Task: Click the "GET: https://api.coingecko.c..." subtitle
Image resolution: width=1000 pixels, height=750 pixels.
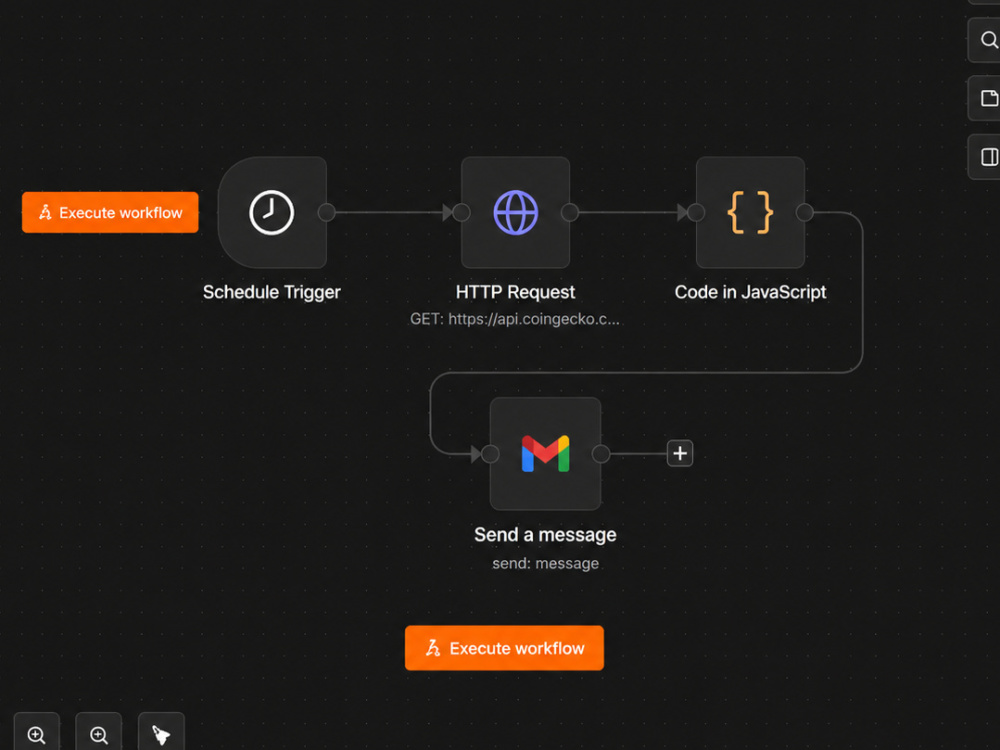Action: 515,319
